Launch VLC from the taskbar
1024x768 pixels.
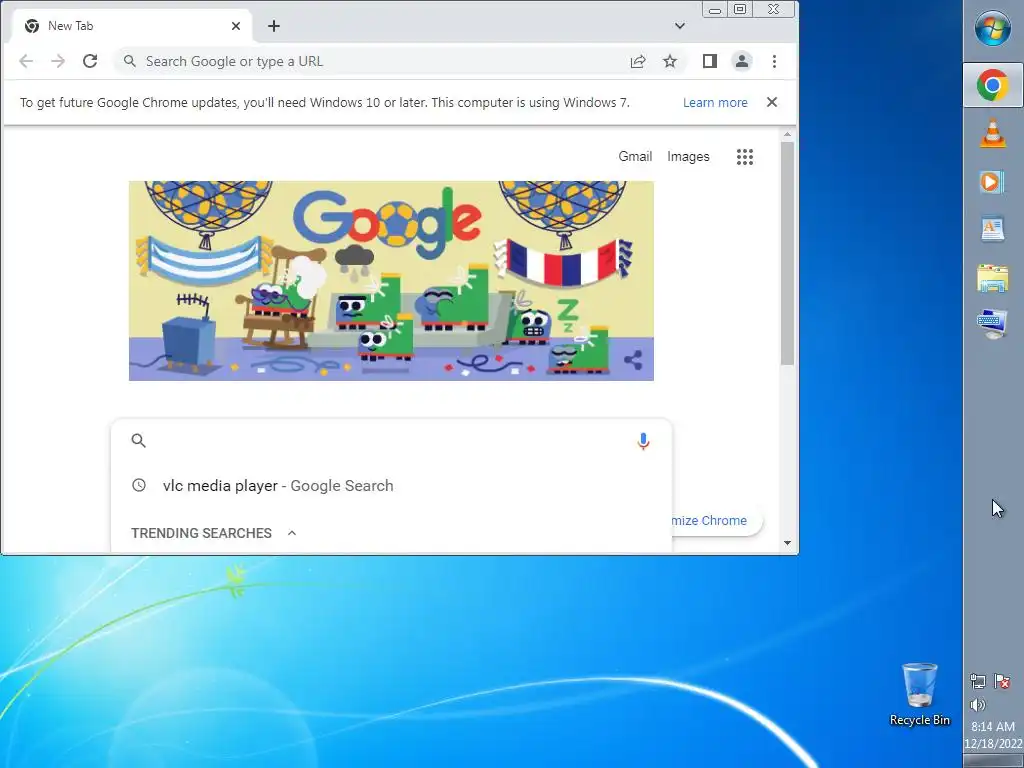(993, 134)
